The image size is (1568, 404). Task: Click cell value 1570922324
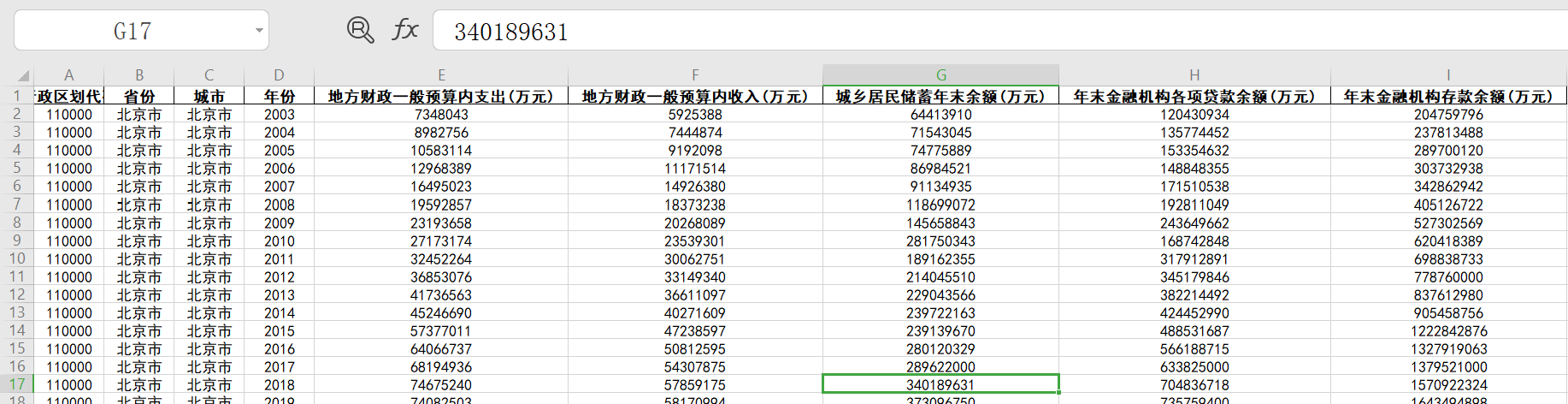[x=1448, y=385]
